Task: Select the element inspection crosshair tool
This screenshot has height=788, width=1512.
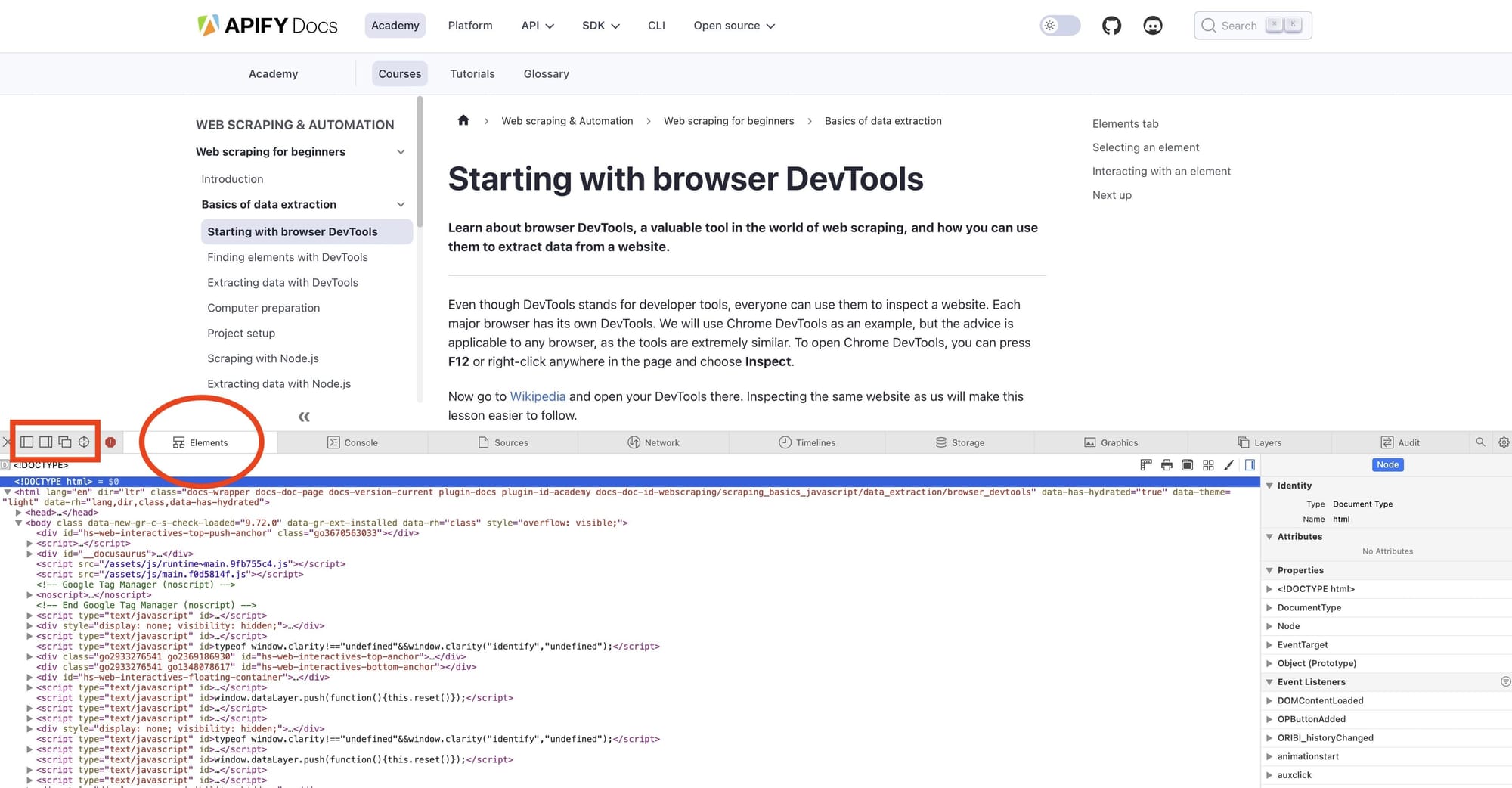Action: click(83, 442)
